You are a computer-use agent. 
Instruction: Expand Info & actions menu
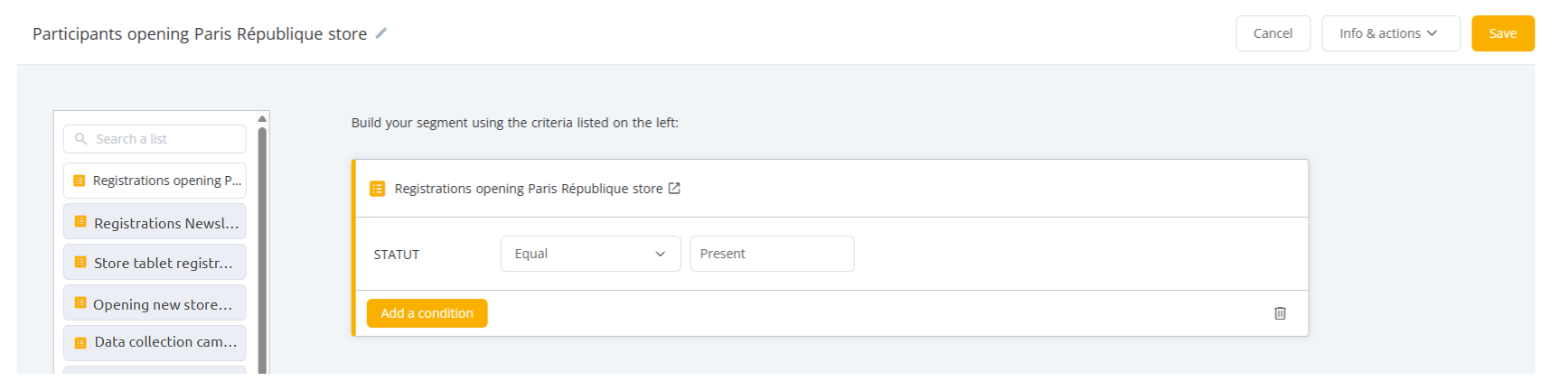coord(1390,33)
